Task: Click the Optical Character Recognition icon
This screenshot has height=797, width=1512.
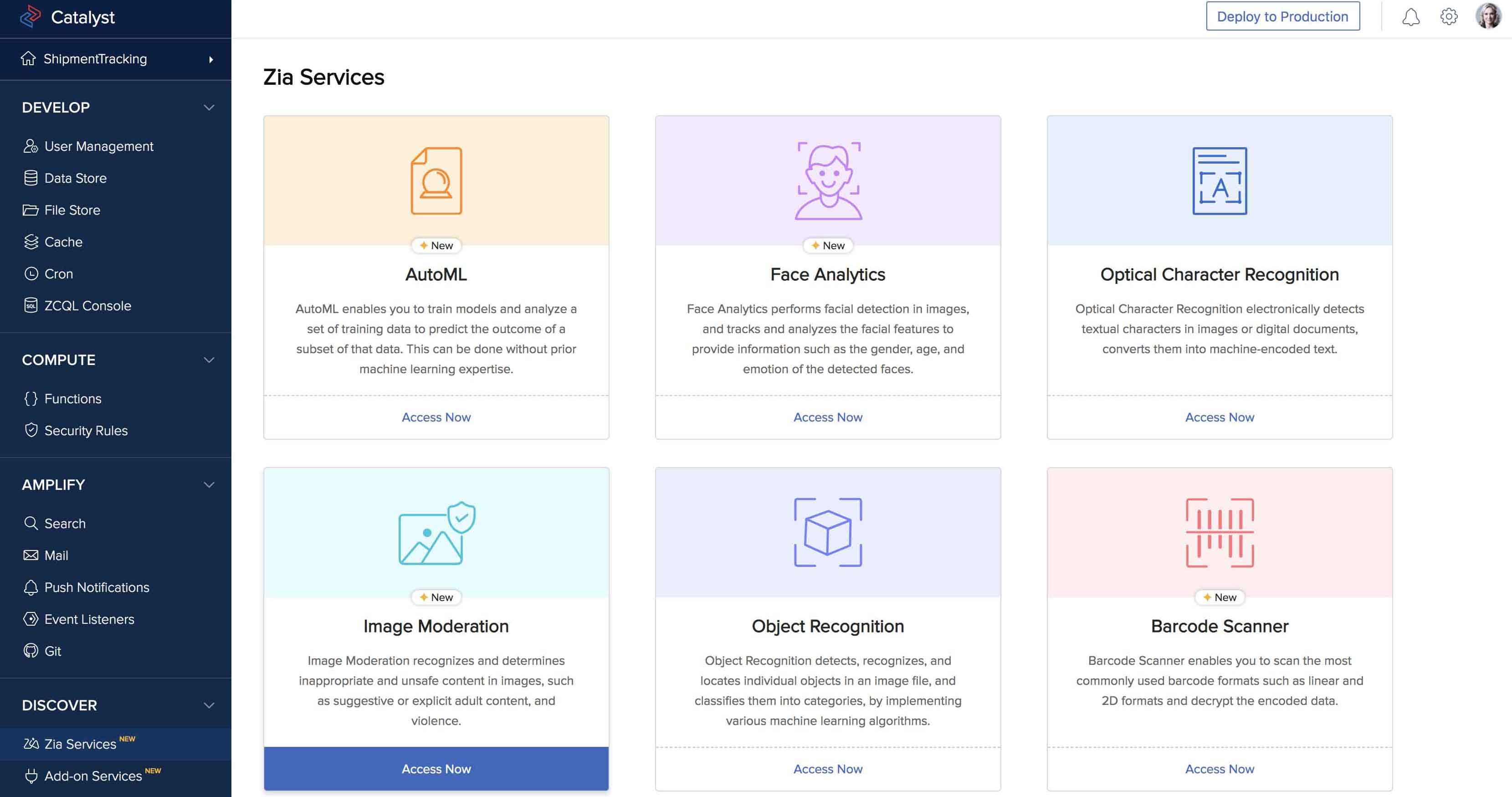Action: click(1220, 180)
